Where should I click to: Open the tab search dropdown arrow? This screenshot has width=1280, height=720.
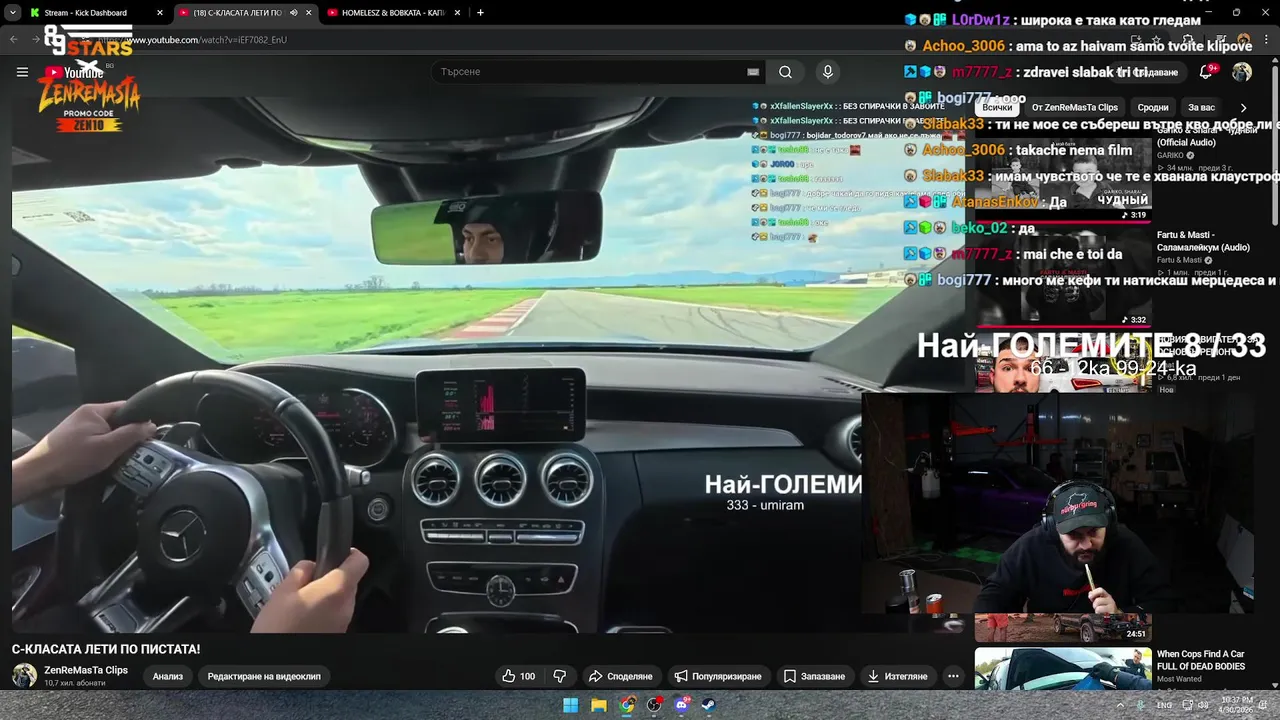12,13
